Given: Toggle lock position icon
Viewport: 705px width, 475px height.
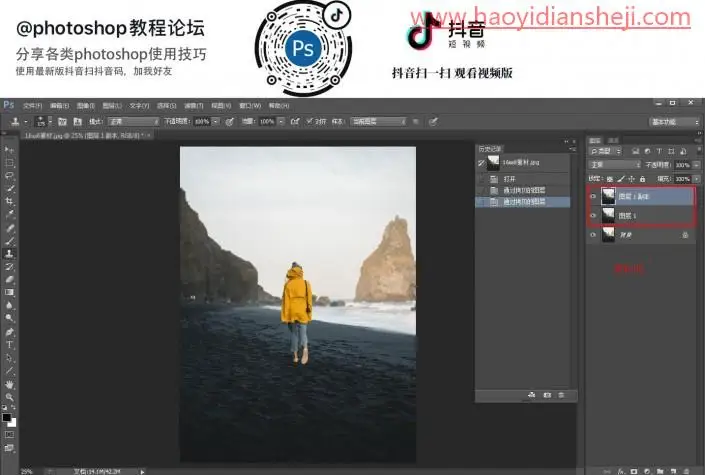Looking at the screenshot, I should click(x=632, y=179).
